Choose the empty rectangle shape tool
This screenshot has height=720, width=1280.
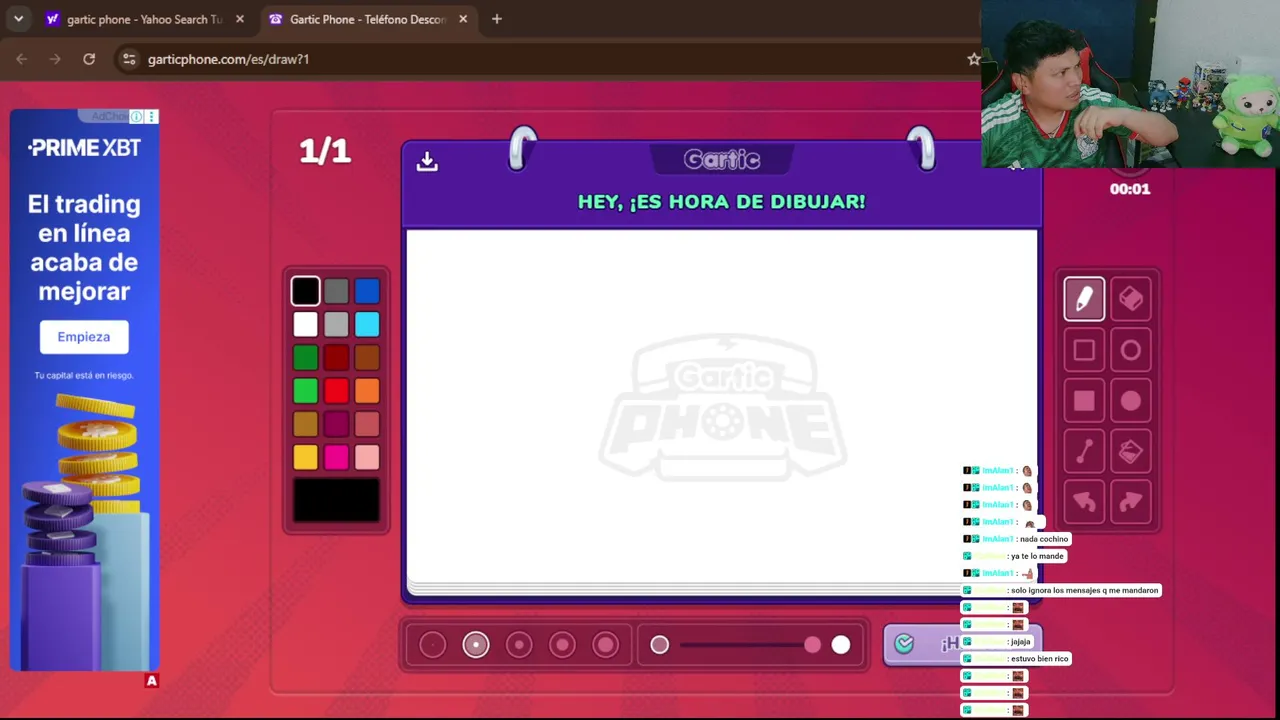pyautogui.click(x=1084, y=350)
